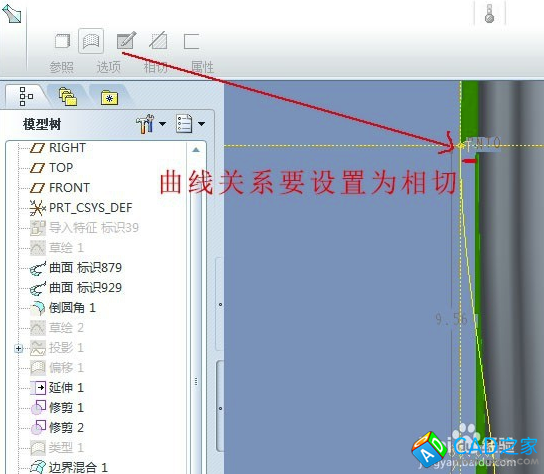This screenshot has height=474, width=544.
Task: Switch to the favorites star tab
Action: click(109, 98)
